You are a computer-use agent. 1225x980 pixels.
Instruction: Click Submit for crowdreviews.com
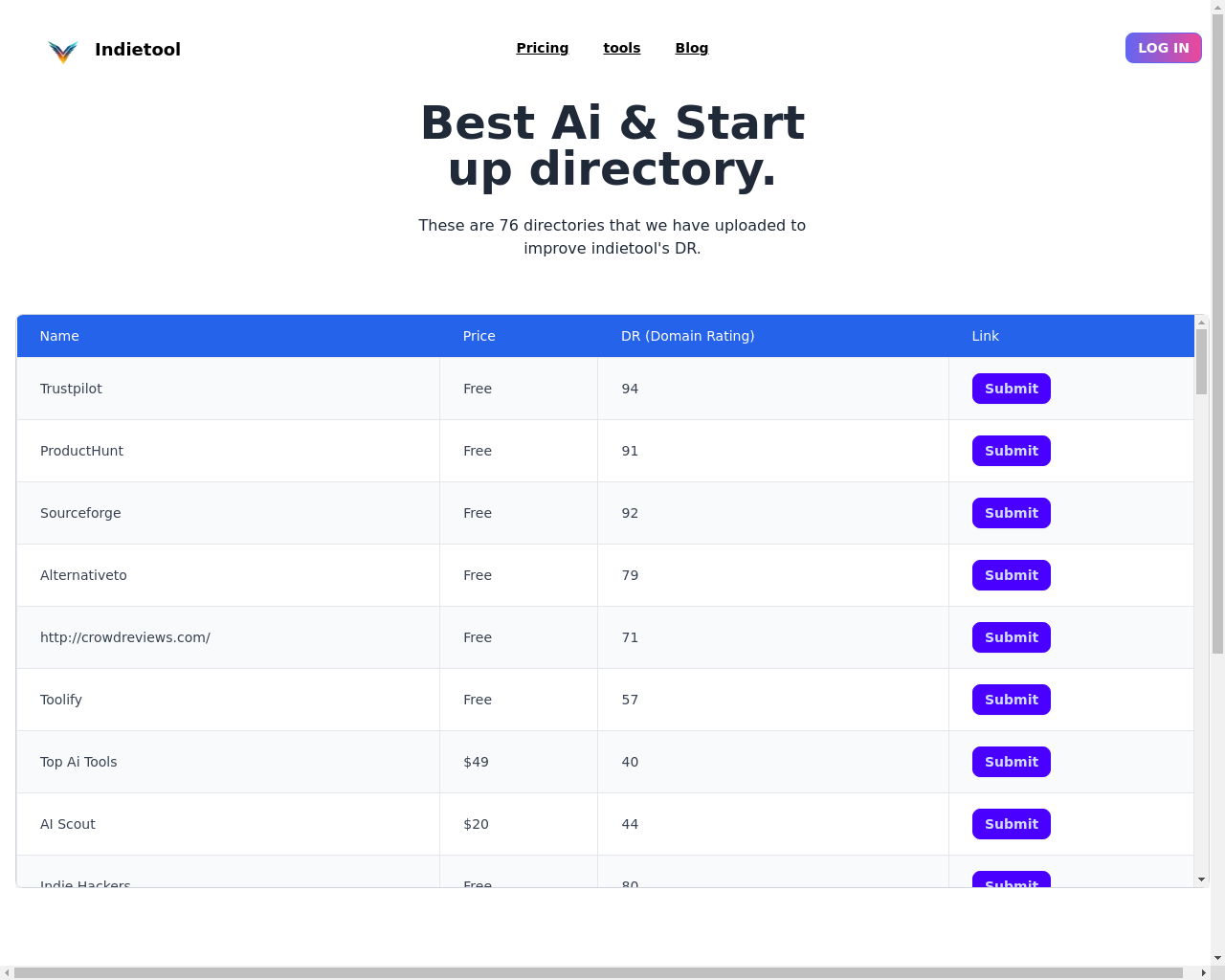[1012, 637]
